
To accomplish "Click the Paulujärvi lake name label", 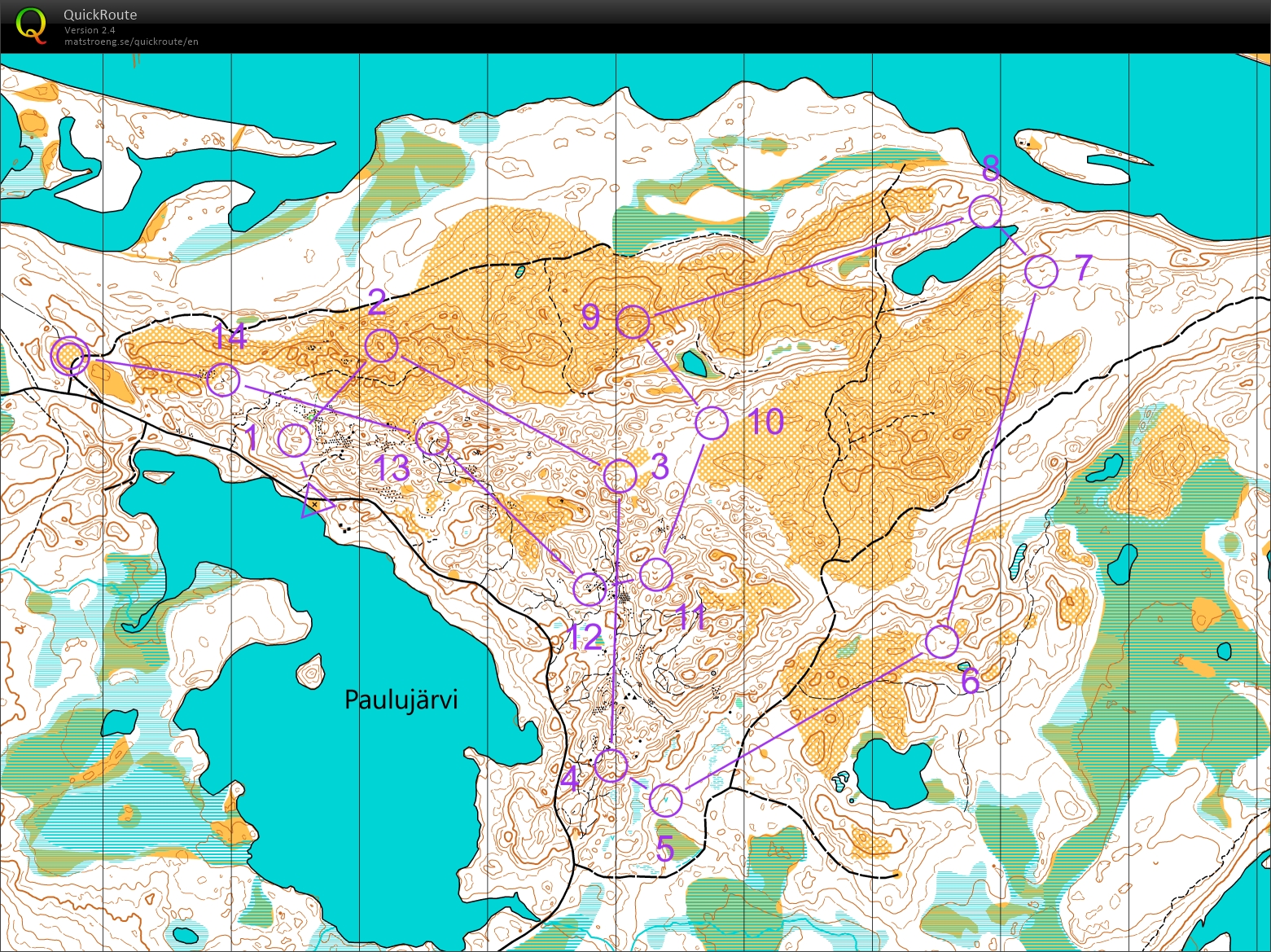I will tap(401, 700).
